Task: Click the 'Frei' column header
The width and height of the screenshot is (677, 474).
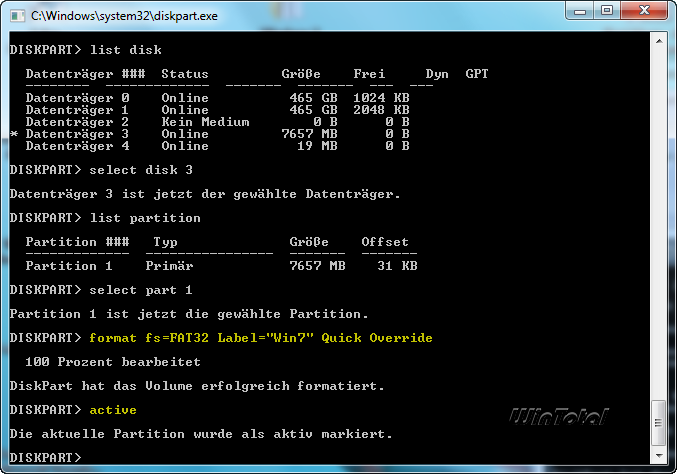Action: coord(369,74)
